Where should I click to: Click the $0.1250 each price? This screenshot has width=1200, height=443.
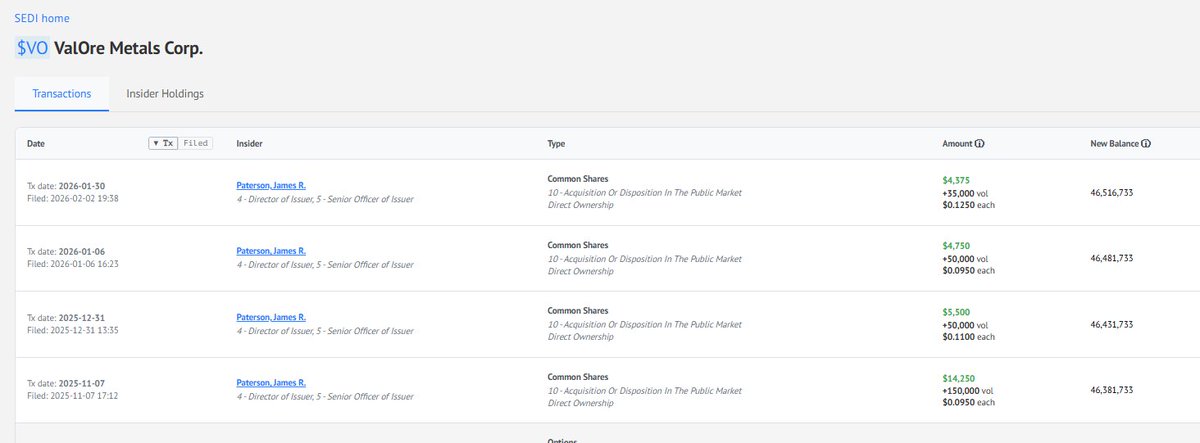coord(968,205)
